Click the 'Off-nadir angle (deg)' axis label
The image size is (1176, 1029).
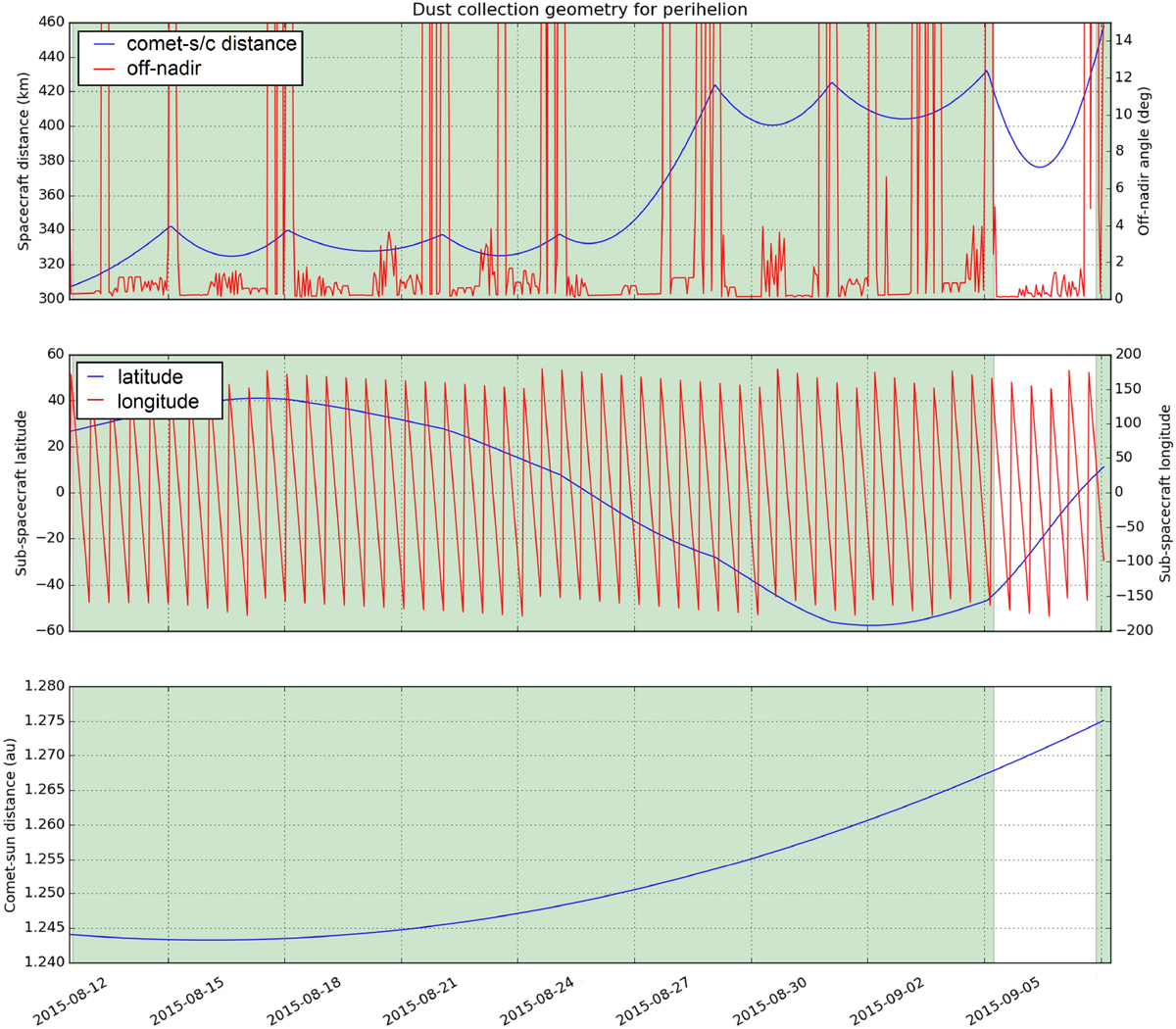[x=1144, y=161]
